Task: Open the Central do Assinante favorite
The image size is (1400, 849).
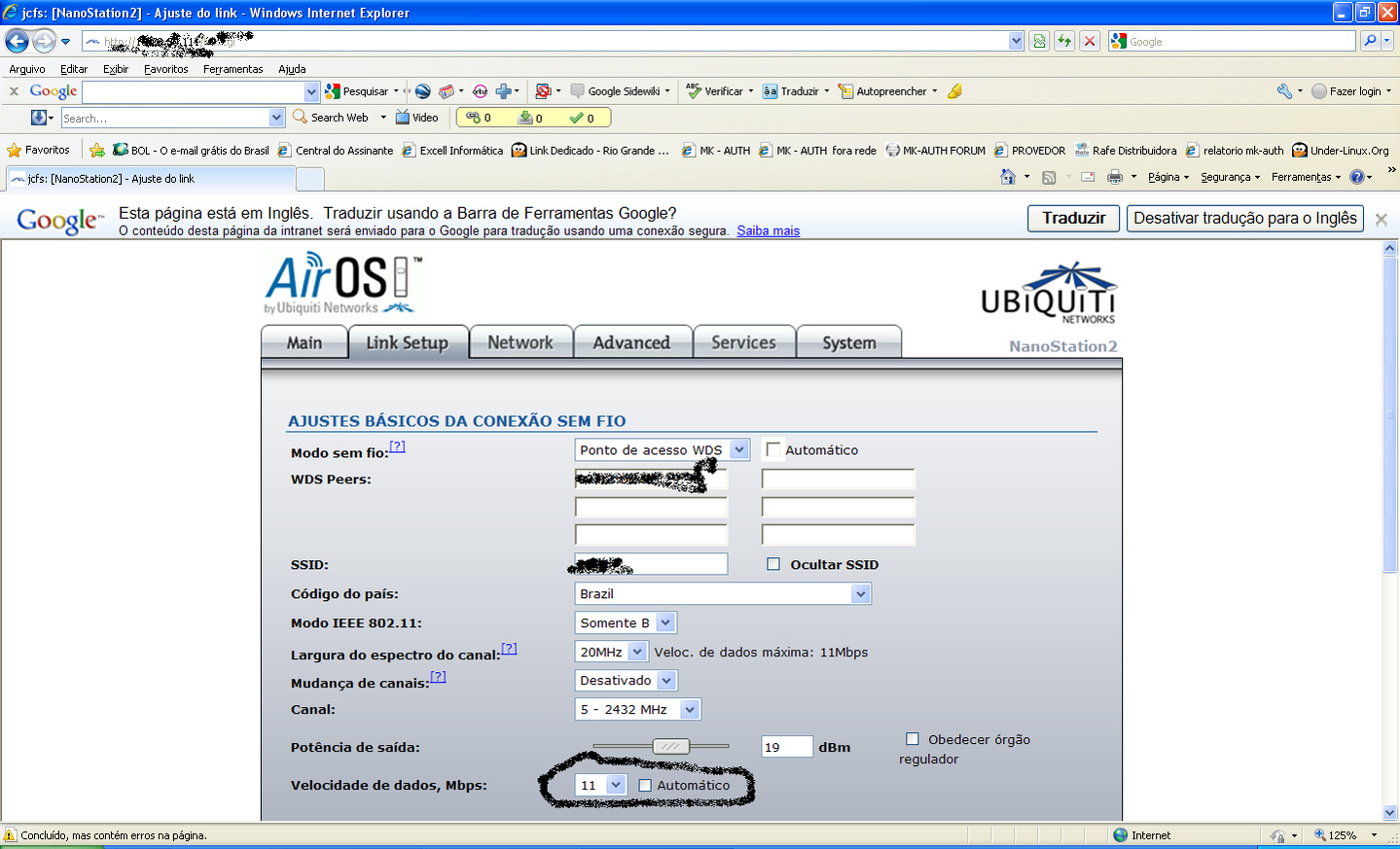Action: [336, 151]
